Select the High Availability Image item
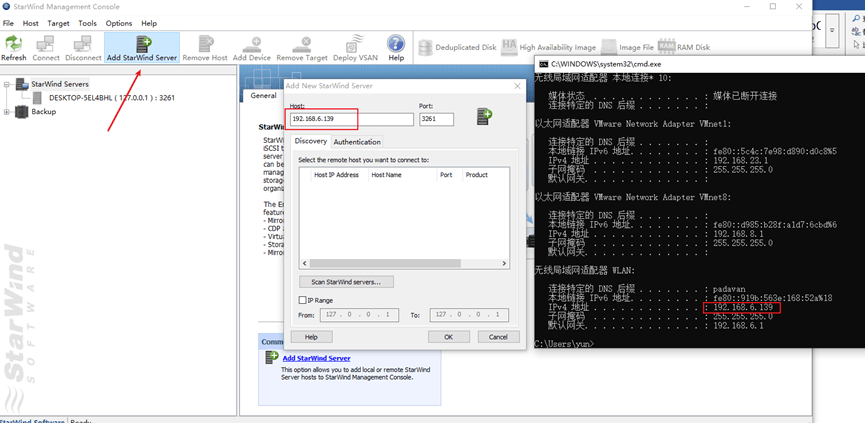Image resolution: width=865 pixels, height=423 pixels. 548,47
